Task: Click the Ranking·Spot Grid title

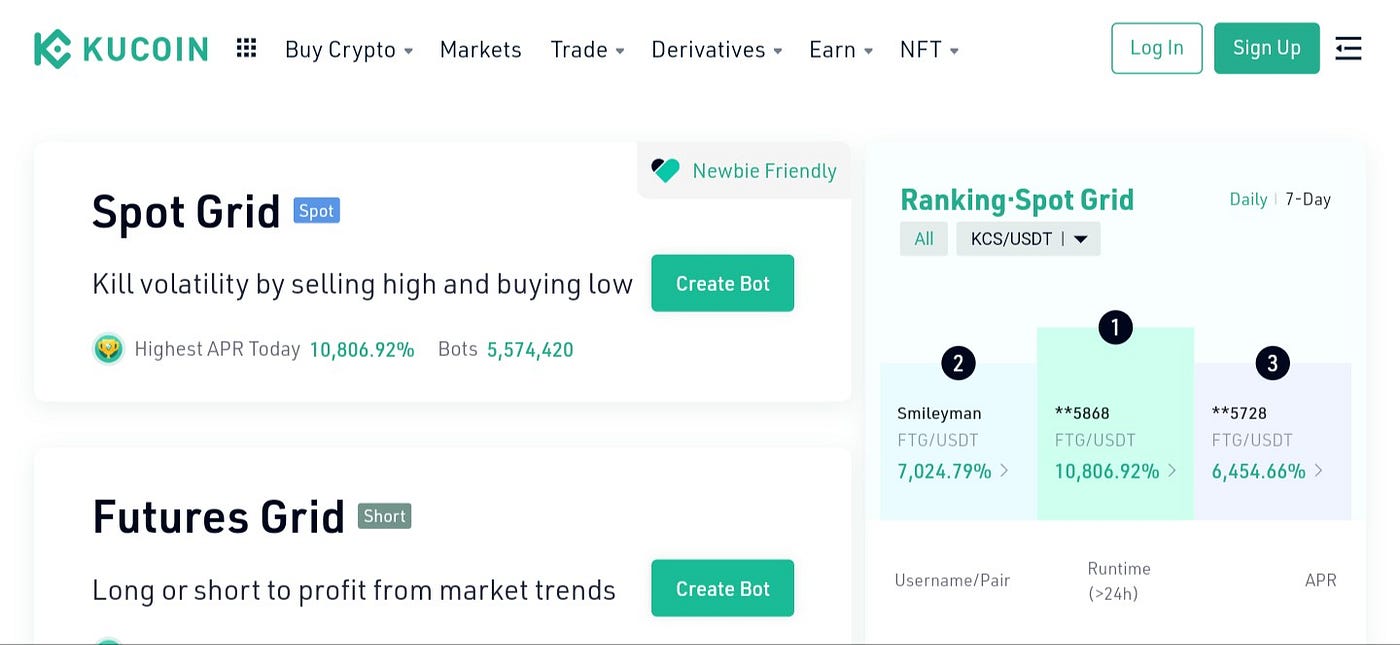Action: 1017,200
